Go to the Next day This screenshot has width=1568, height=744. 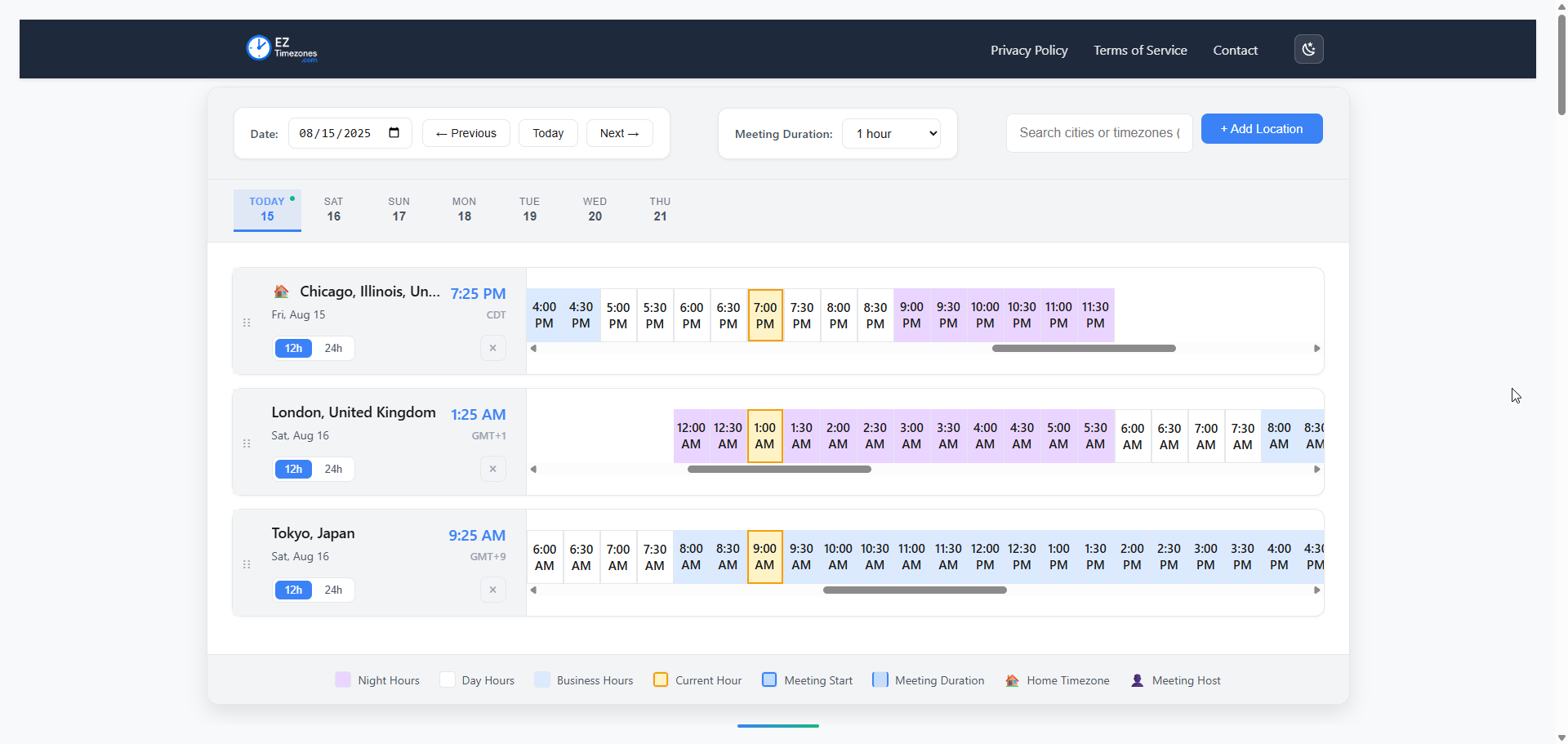(619, 133)
